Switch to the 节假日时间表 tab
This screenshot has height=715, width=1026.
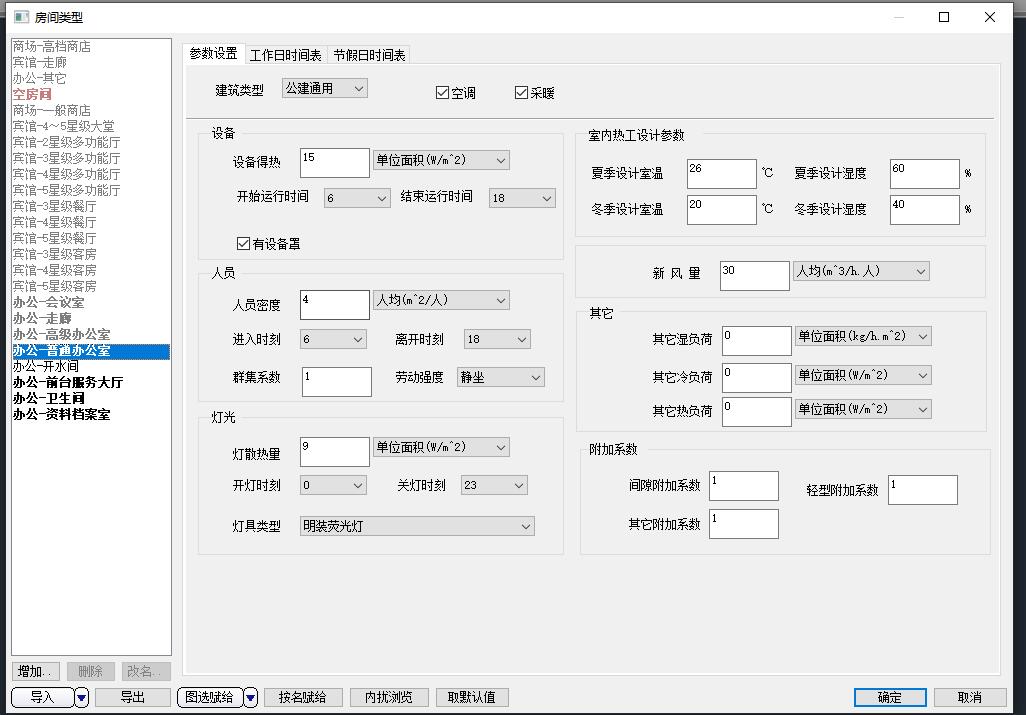pos(369,55)
